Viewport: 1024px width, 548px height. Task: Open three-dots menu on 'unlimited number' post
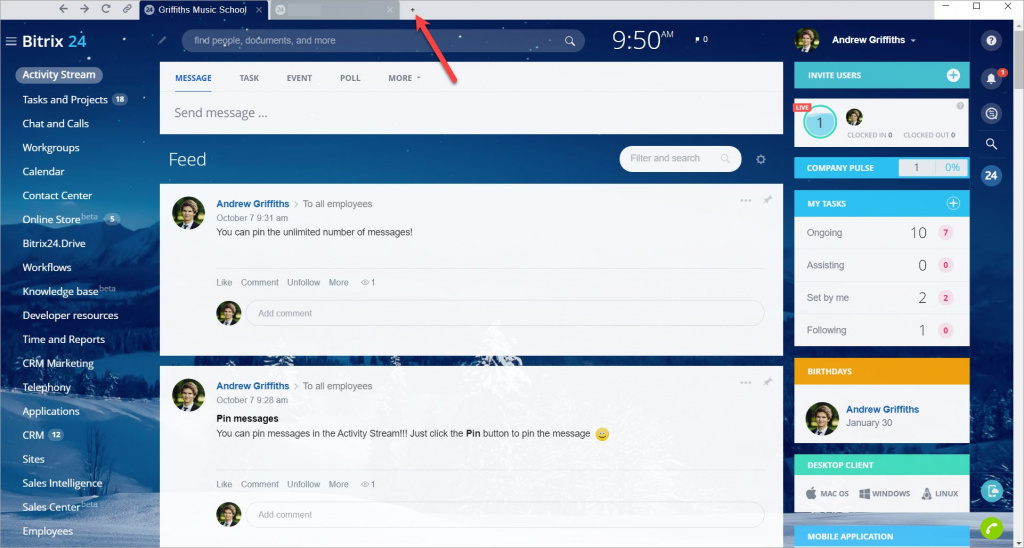point(746,201)
